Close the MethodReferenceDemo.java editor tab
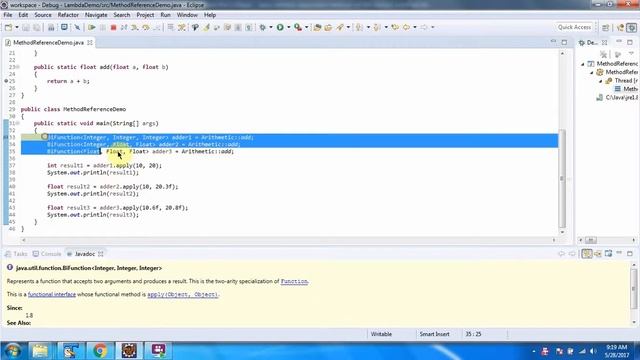This screenshot has height=360, width=640. pyautogui.click(x=90, y=42)
